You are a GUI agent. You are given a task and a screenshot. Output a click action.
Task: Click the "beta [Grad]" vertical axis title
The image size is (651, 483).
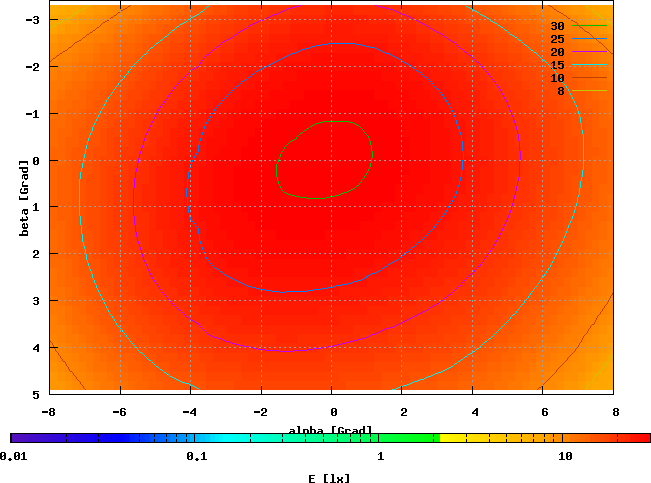click(24, 198)
